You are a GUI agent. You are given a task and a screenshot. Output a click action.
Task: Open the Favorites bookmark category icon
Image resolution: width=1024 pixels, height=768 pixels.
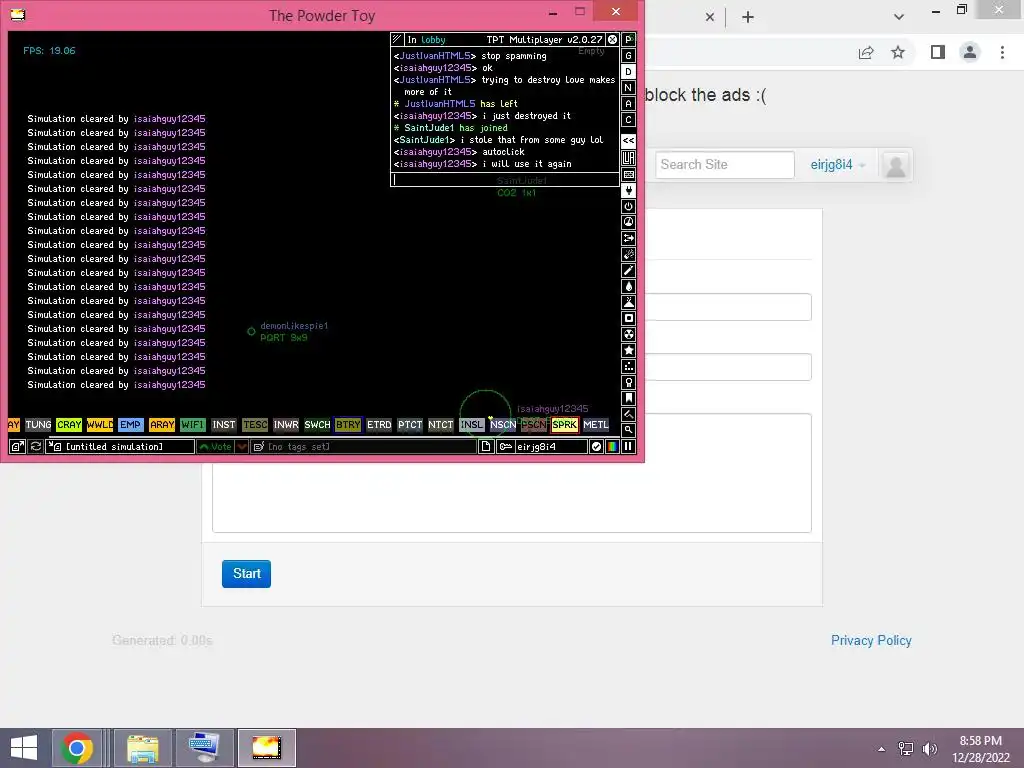[628, 398]
